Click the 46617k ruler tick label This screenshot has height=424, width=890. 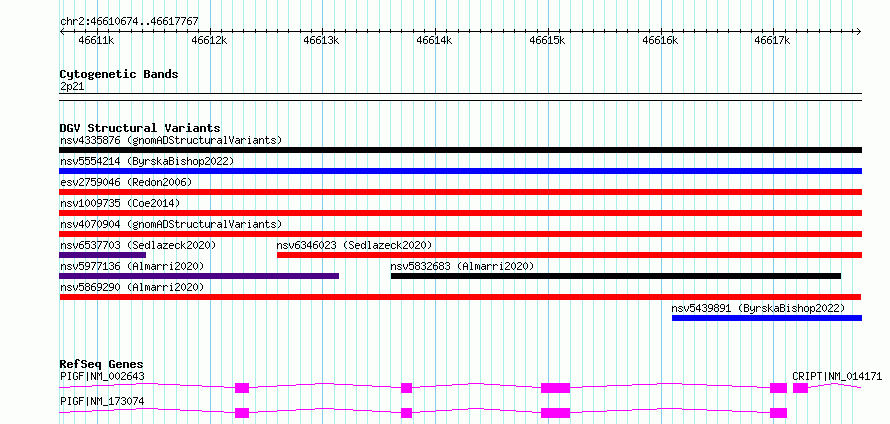tap(773, 40)
